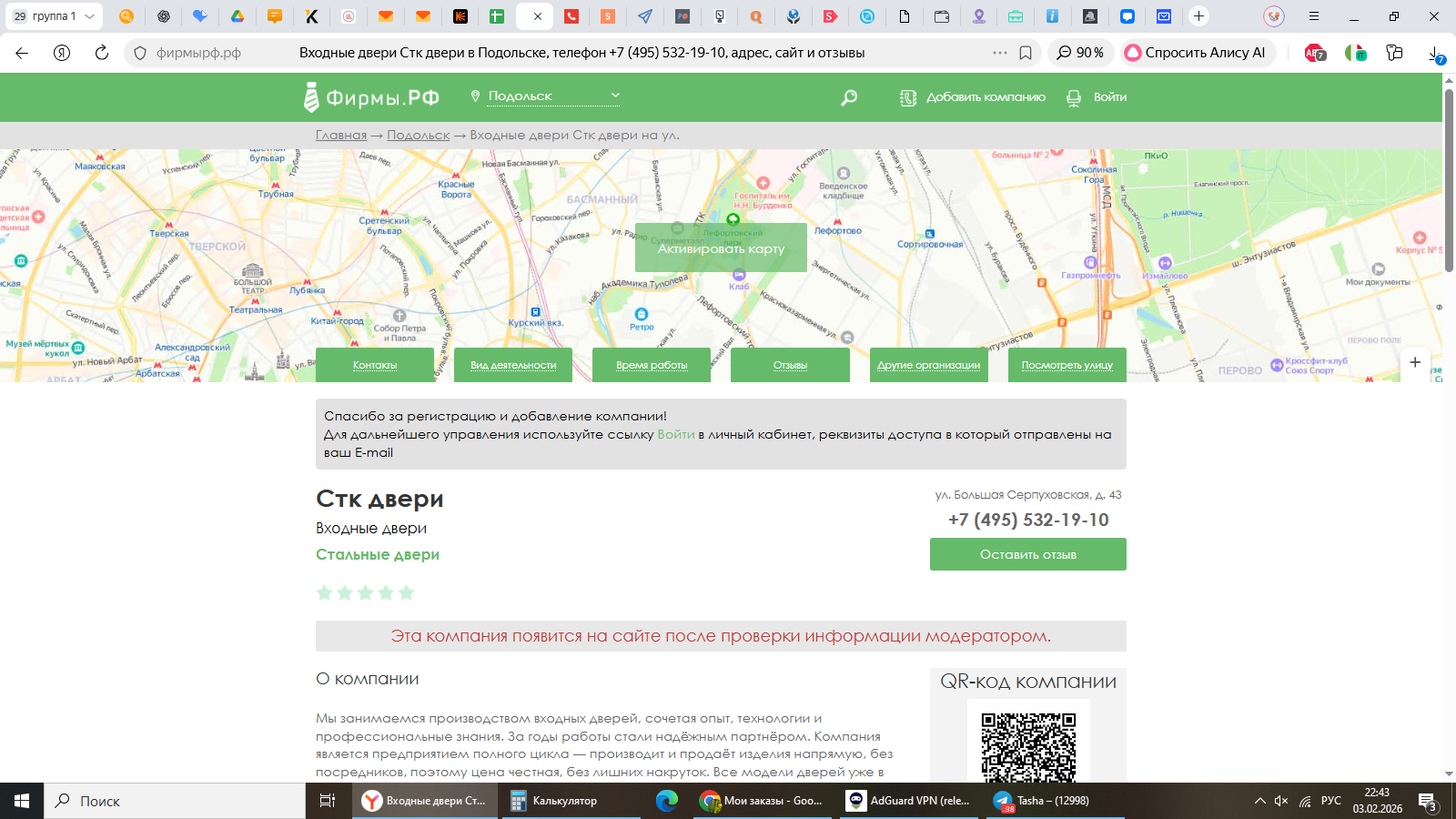Open the Отзывы section tab
1456x819 pixels.
tap(790, 365)
